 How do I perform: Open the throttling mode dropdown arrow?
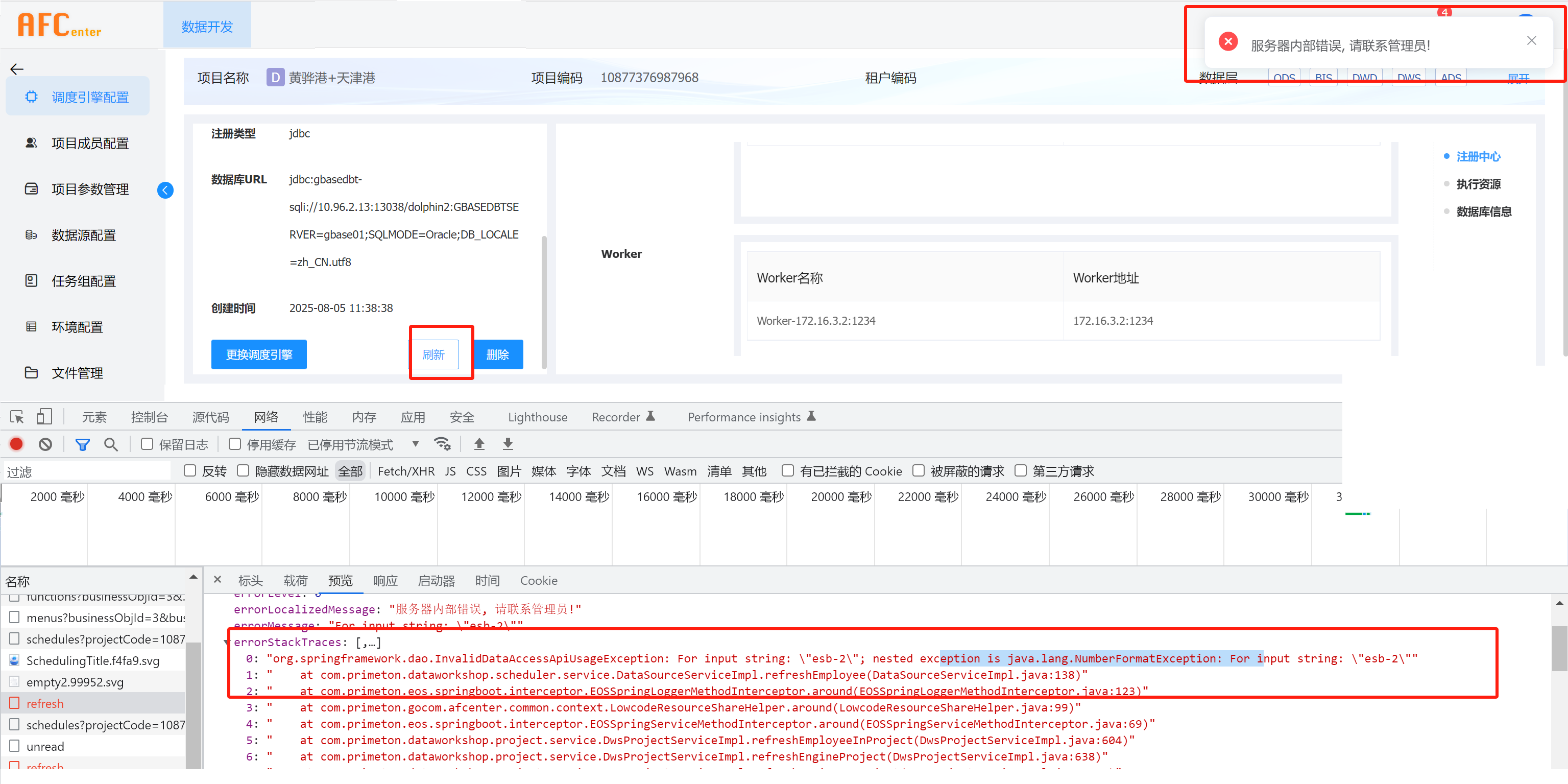[415, 444]
